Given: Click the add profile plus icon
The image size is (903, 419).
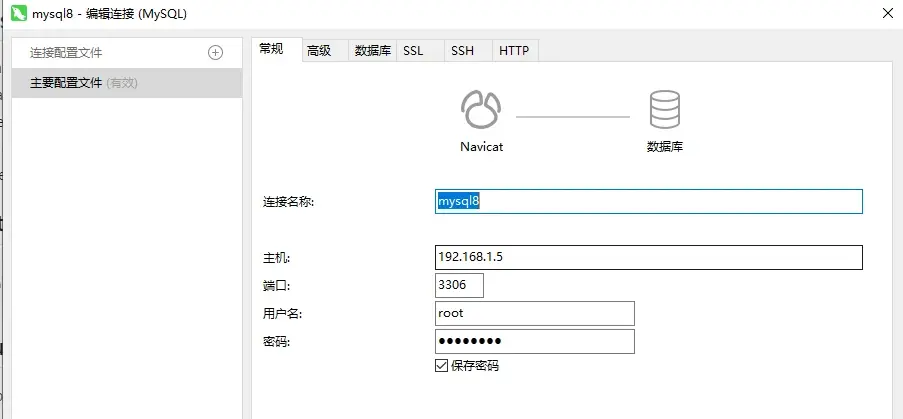Looking at the screenshot, I should (215, 53).
